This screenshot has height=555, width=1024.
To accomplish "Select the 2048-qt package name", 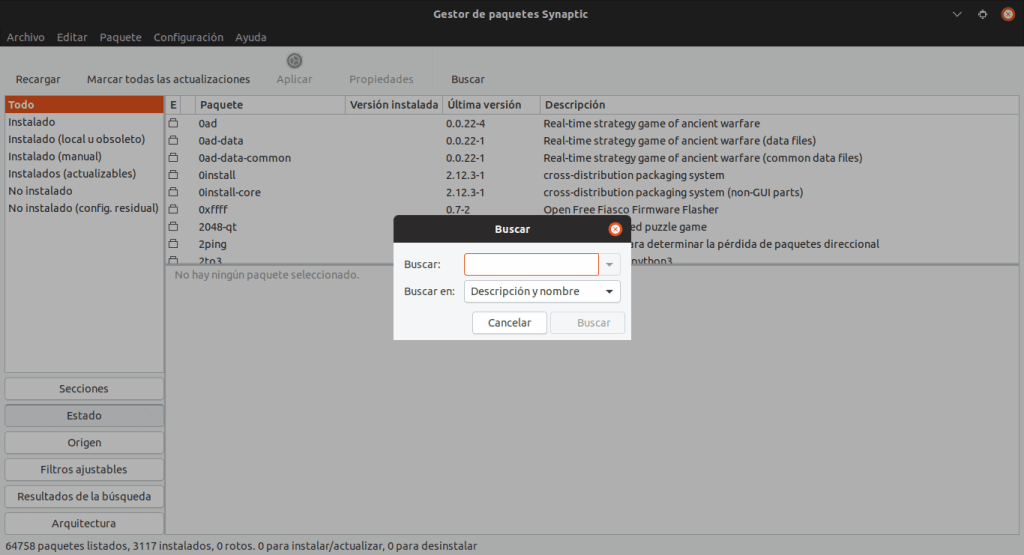I will pyautogui.click(x=217, y=227).
